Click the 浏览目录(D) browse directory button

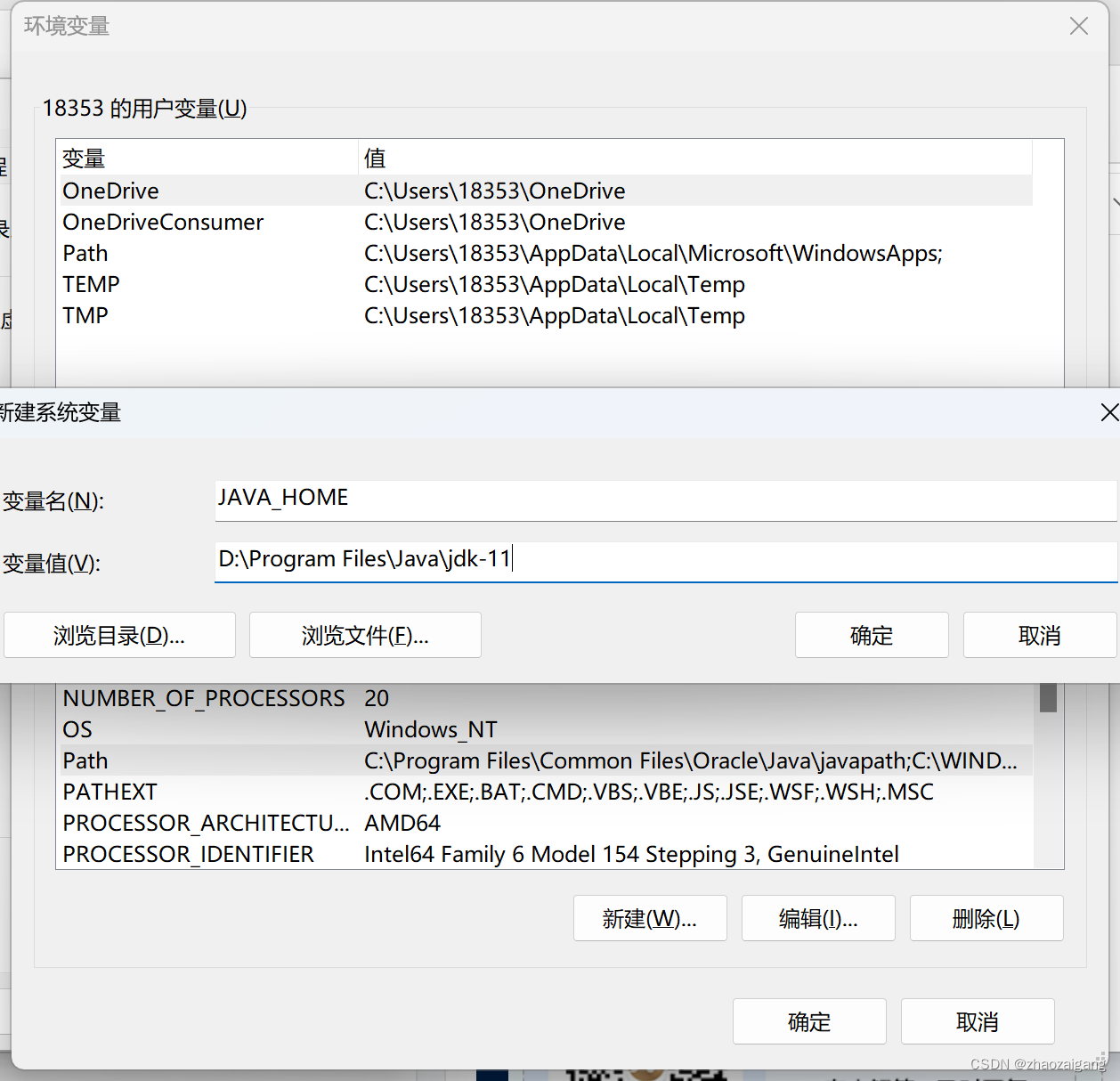[119, 635]
